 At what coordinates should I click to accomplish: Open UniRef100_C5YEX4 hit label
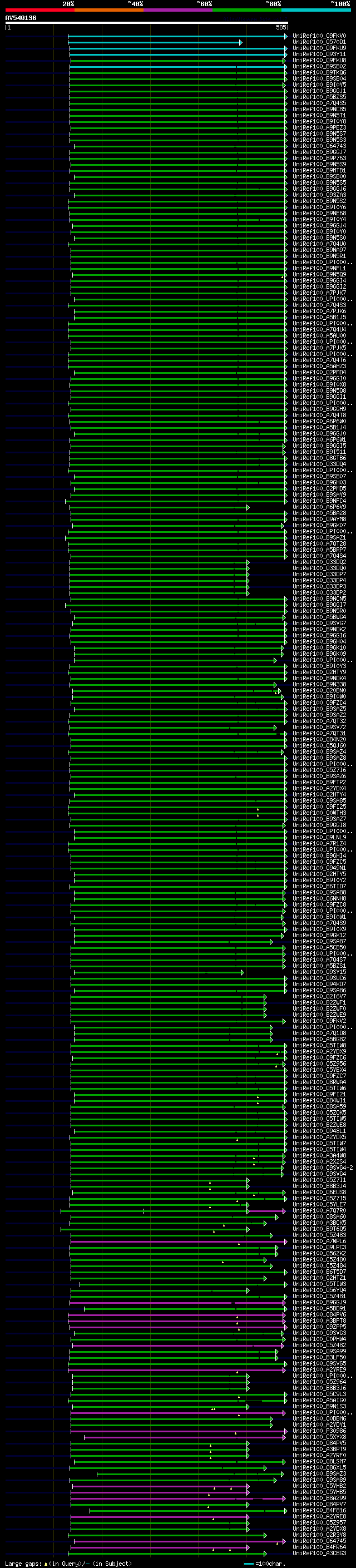pyautogui.click(x=319, y=1070)
